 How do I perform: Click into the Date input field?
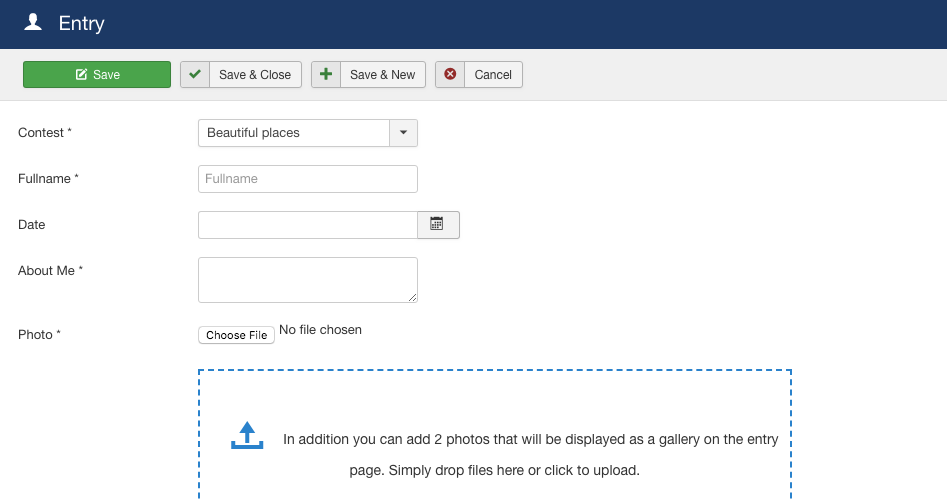pyautogui.click(x=307, y=225)
